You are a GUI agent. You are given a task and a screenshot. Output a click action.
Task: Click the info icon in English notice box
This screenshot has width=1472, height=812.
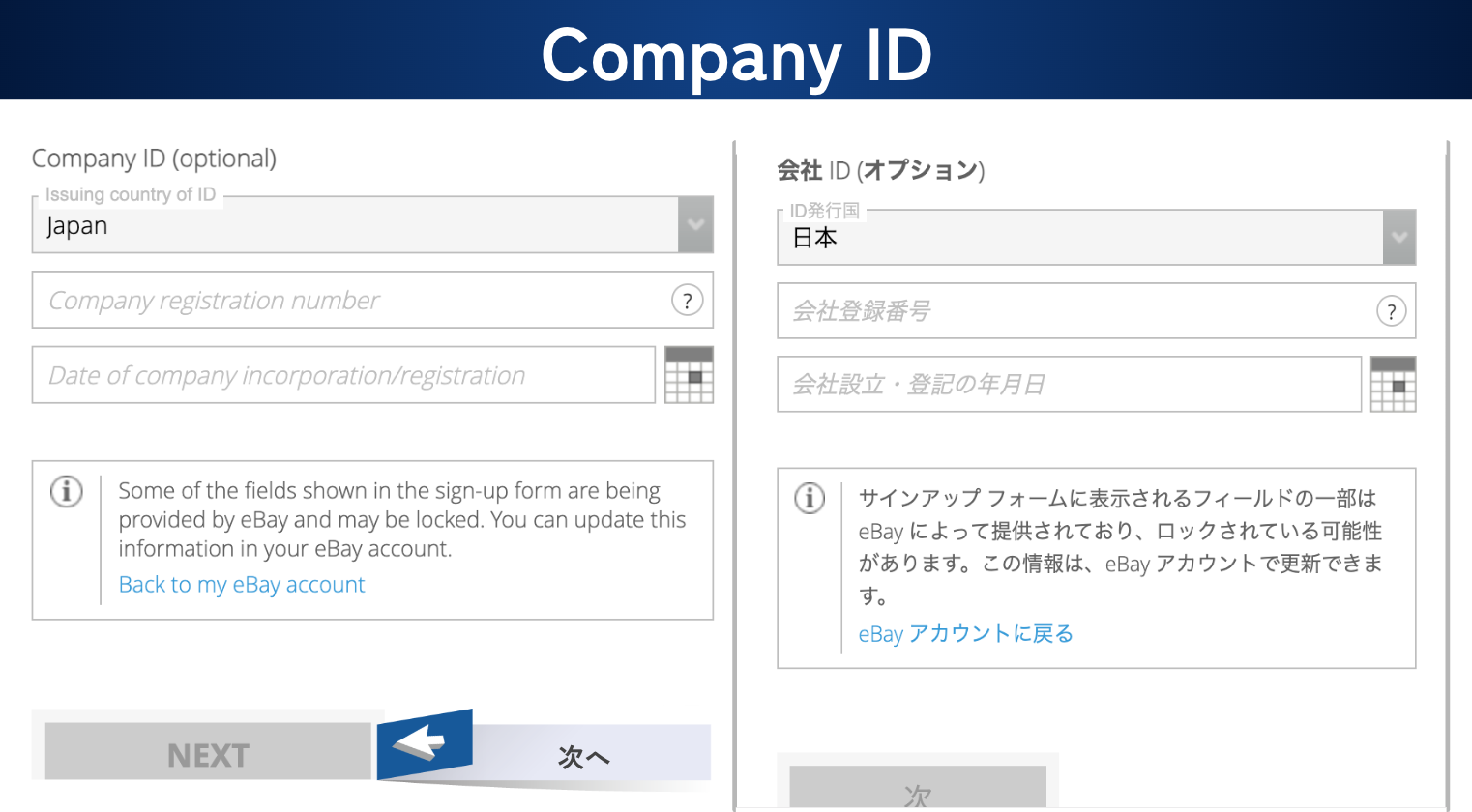pyautogui.click(x=67, y=491)
